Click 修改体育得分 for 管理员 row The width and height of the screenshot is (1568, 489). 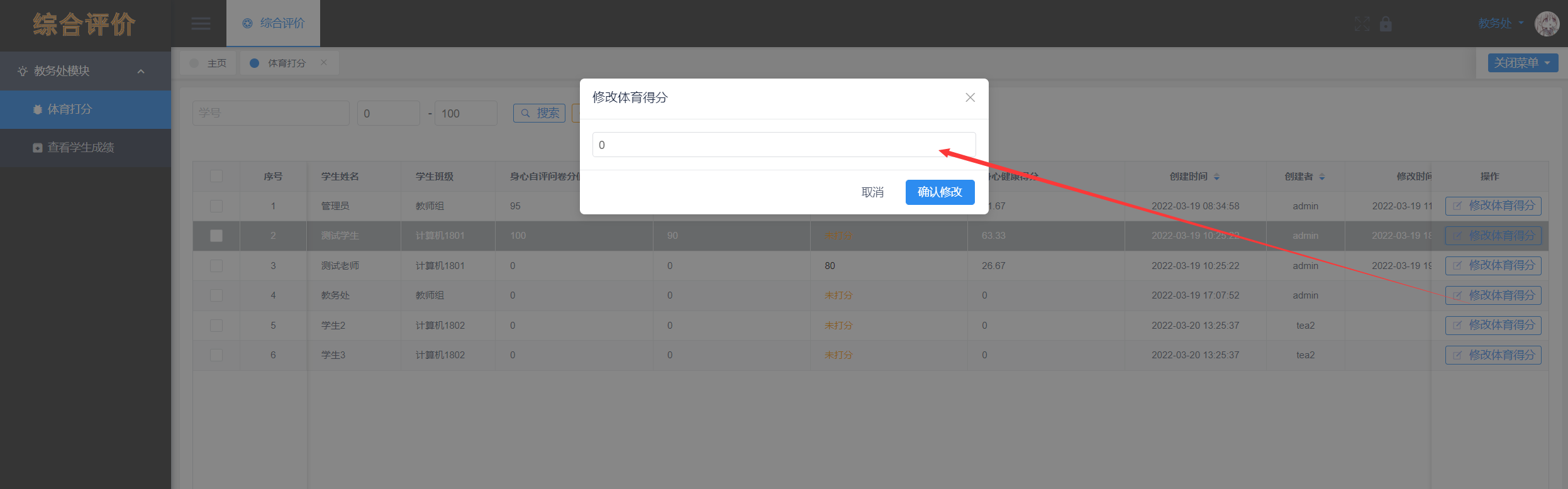[x=1493, y=206]
